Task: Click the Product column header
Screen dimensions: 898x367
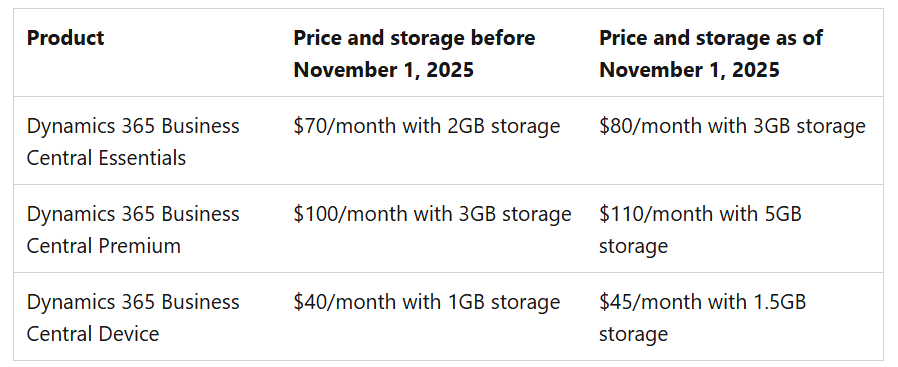Action: tap(65, 38)
